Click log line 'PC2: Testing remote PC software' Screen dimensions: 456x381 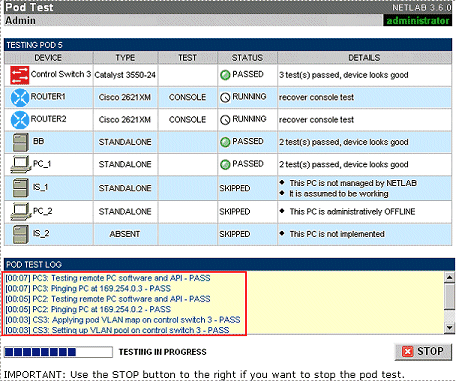[108, 299]
